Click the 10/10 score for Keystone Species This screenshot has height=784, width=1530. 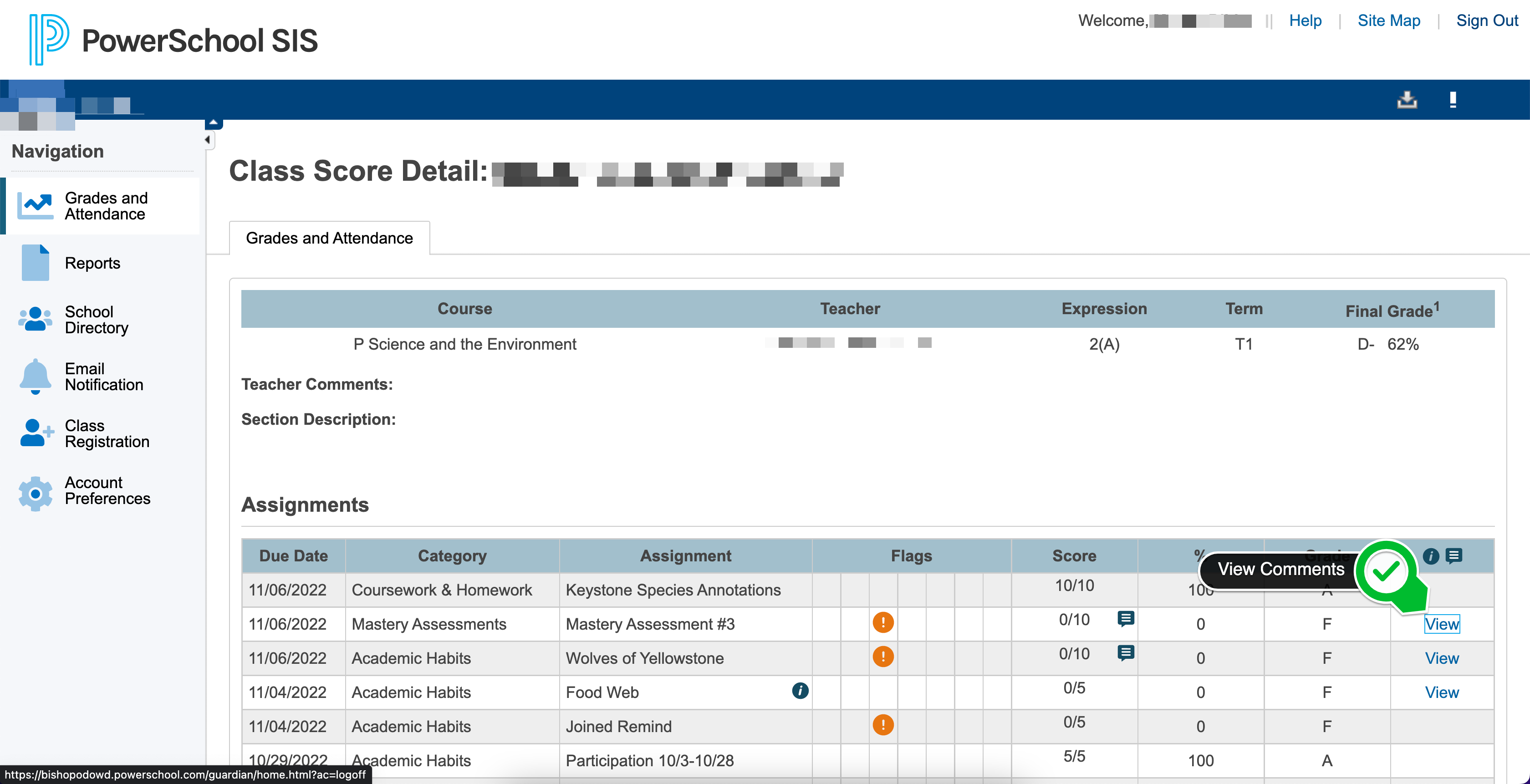click(x=1074, y=585)
